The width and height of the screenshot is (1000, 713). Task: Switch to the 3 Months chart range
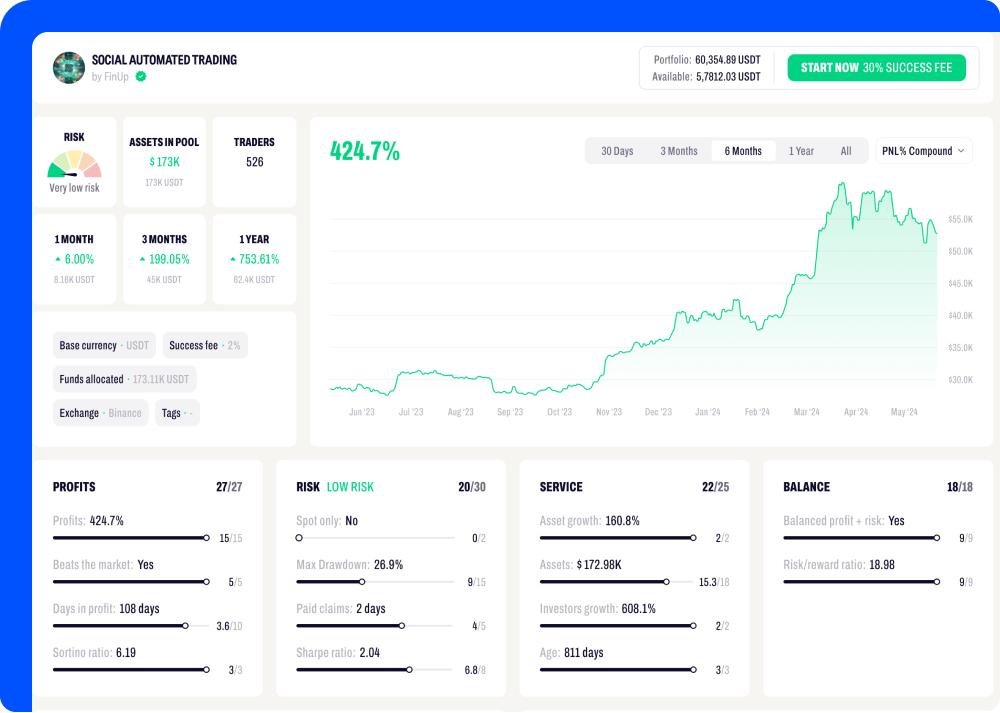coord(679,151)
